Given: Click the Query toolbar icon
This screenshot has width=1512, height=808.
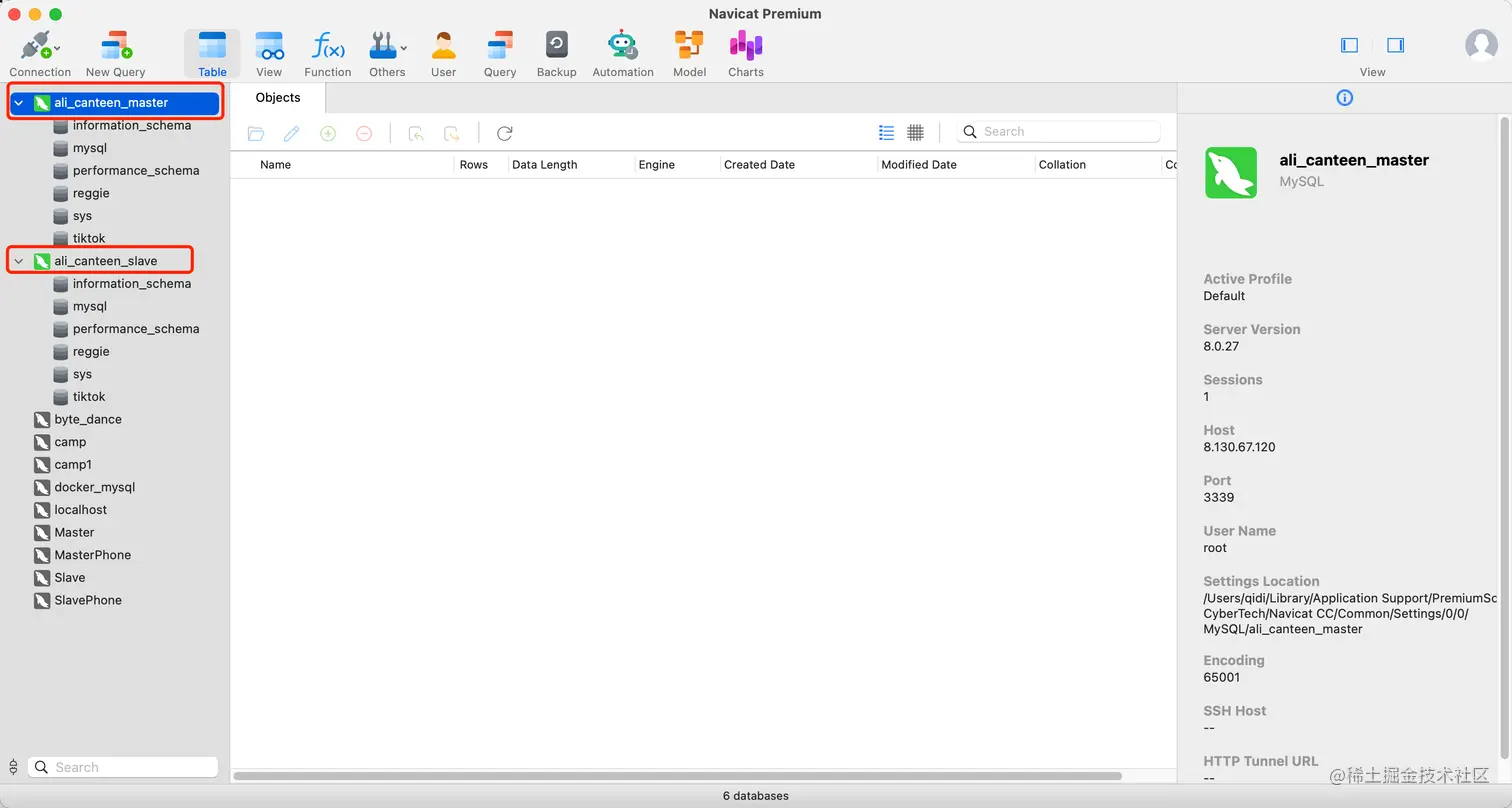Looking at the screenshot, I should click(500, 46).
